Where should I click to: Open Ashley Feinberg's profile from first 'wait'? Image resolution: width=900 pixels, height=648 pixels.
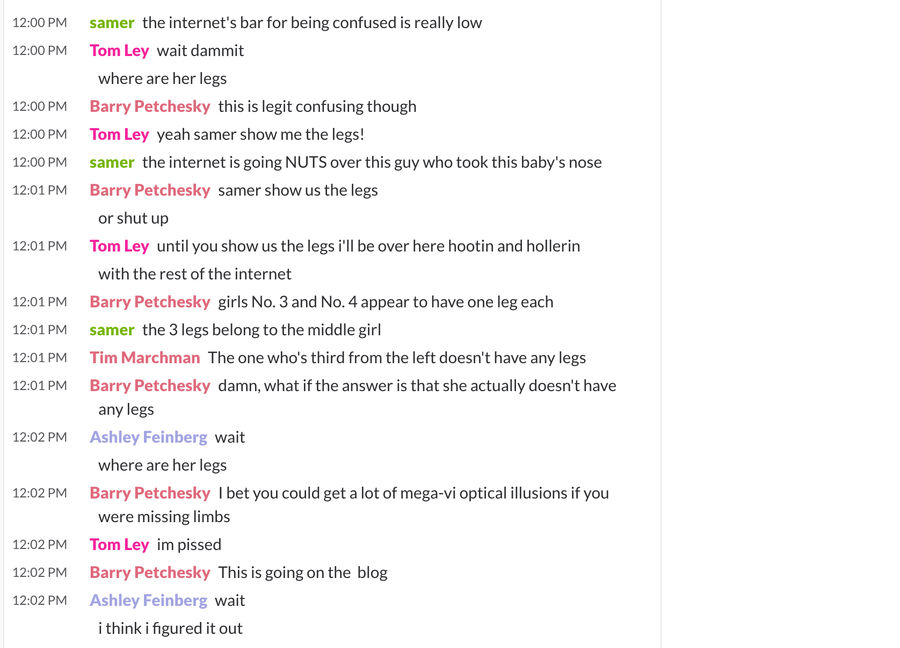click(x=148, y=437)
